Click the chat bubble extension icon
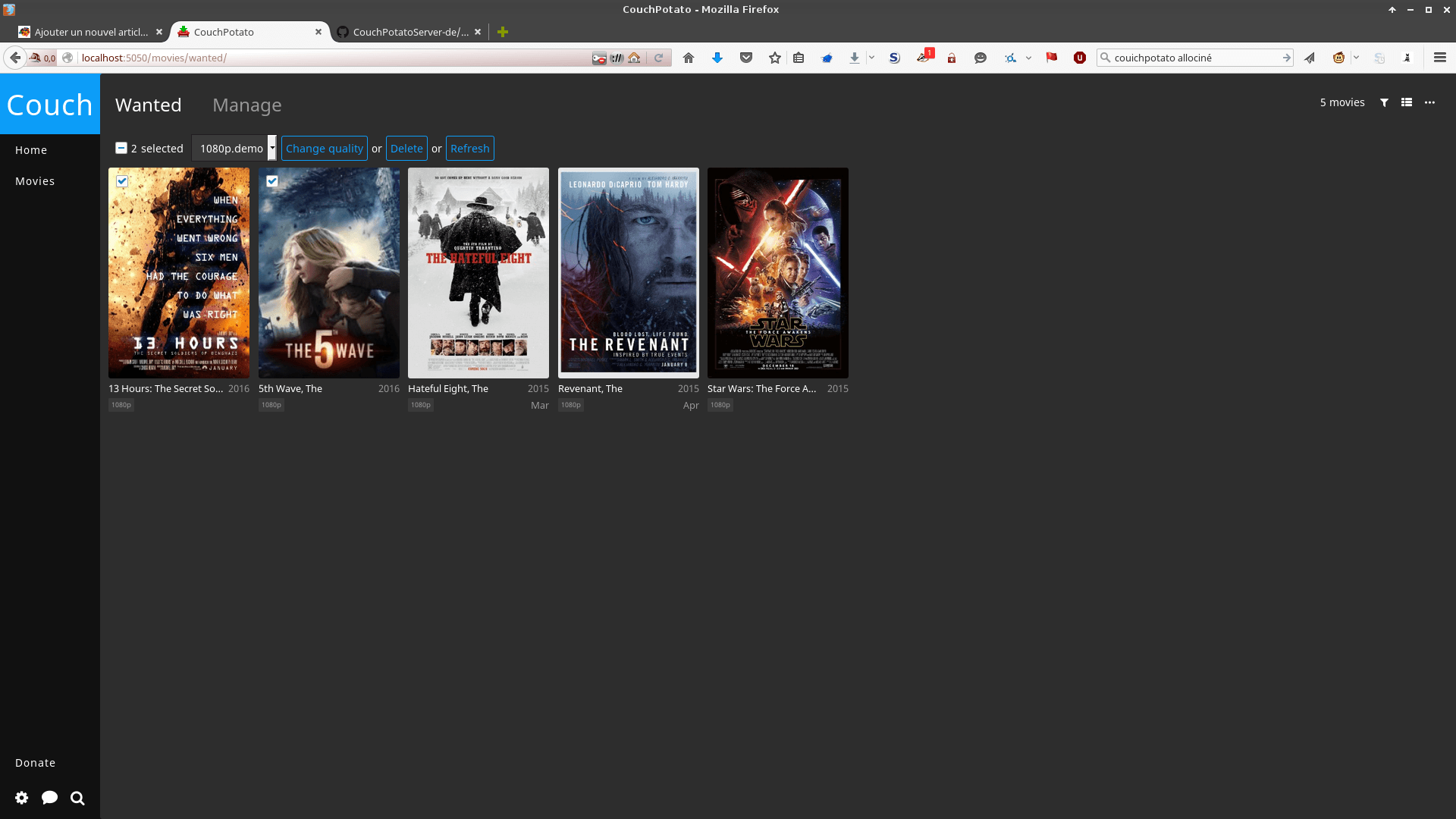The width and height of the screenshot is (1456, 819). coord(981,58)
